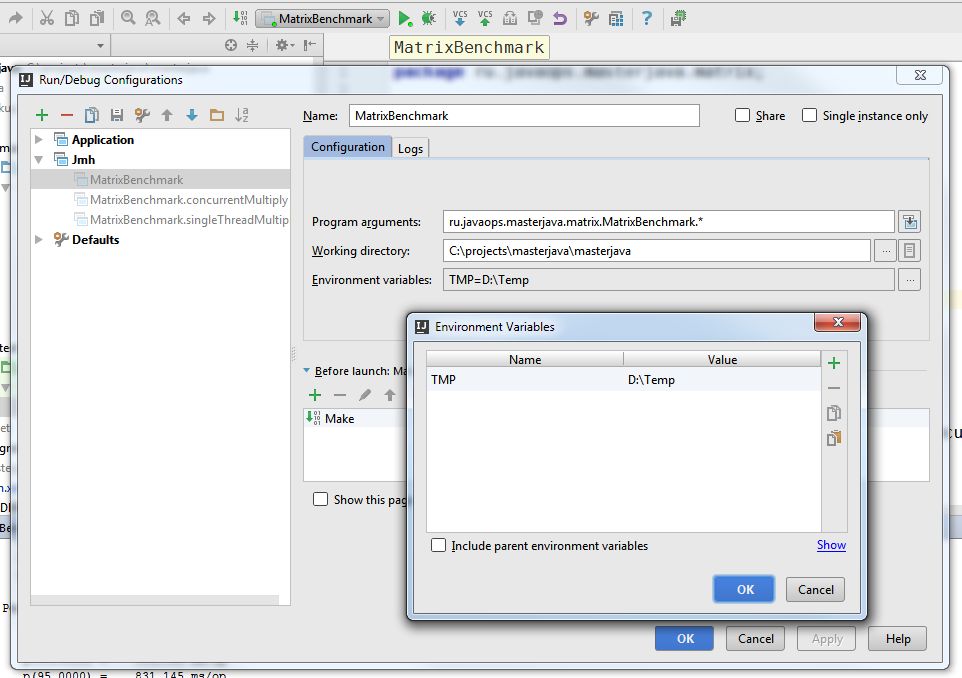Paste environment variables icon

(834, 438)
